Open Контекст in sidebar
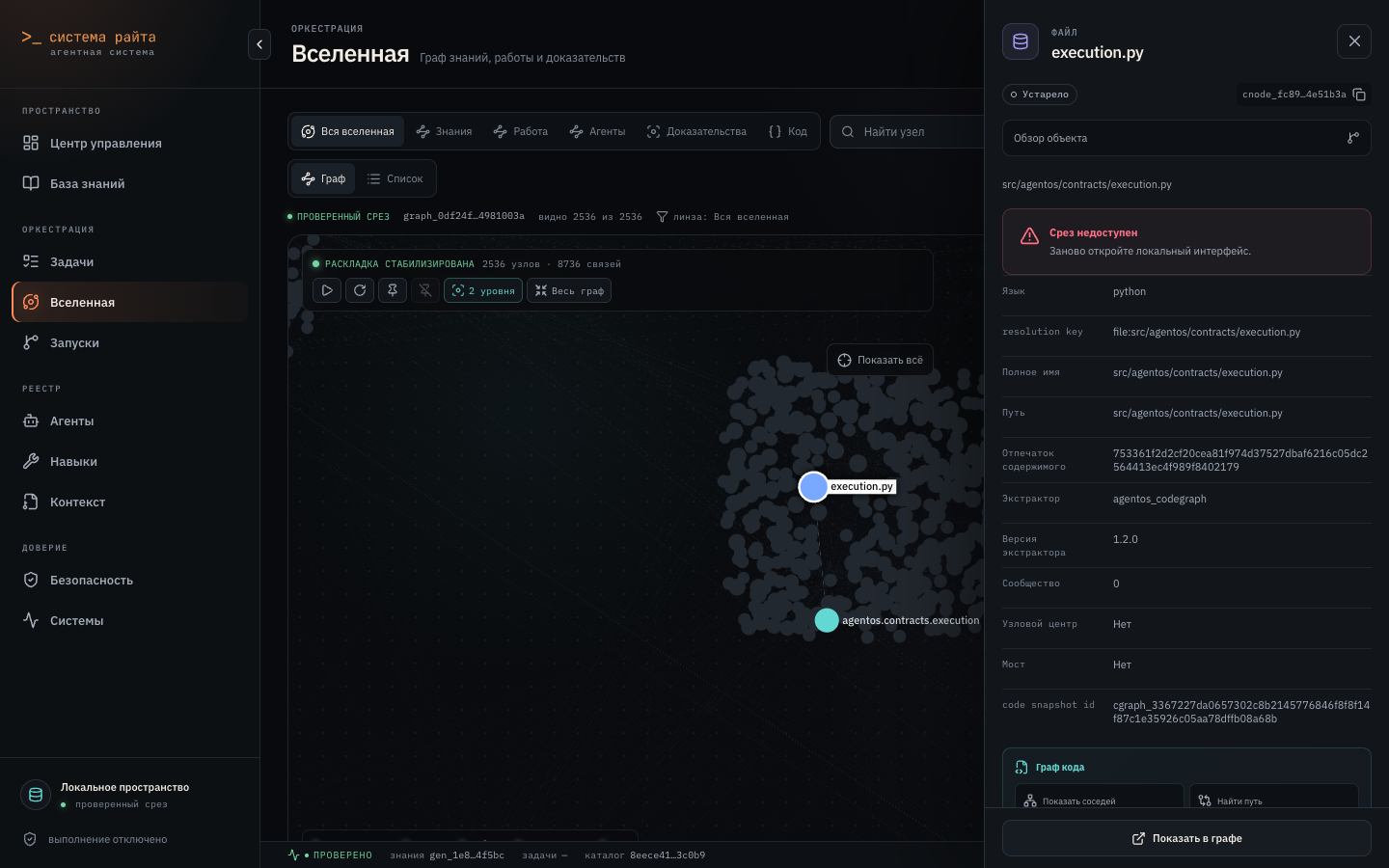Screen dimensions: 1389x868 tap(130, 502)
